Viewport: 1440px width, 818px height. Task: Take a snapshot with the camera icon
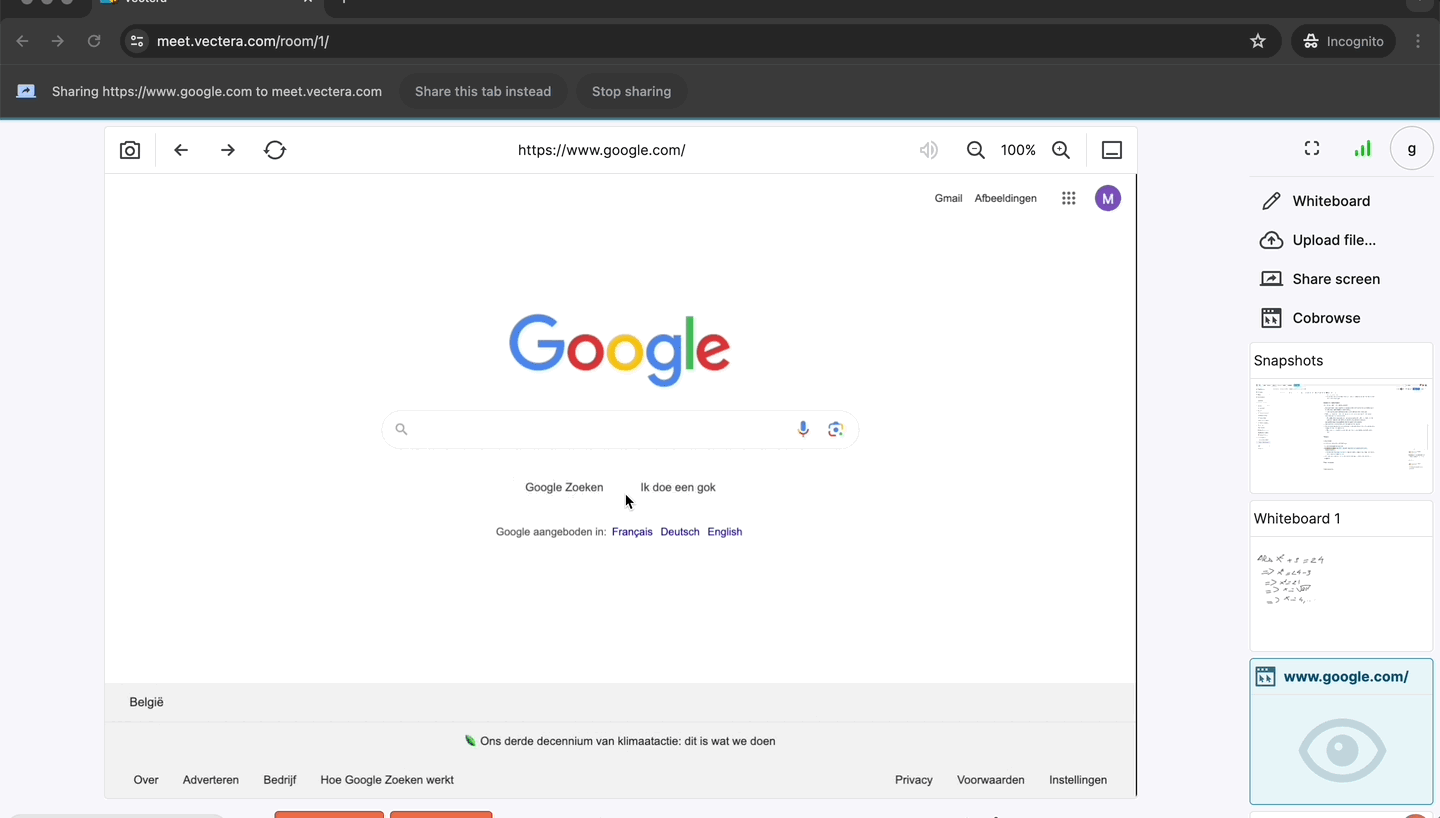[x=130, y=150]
